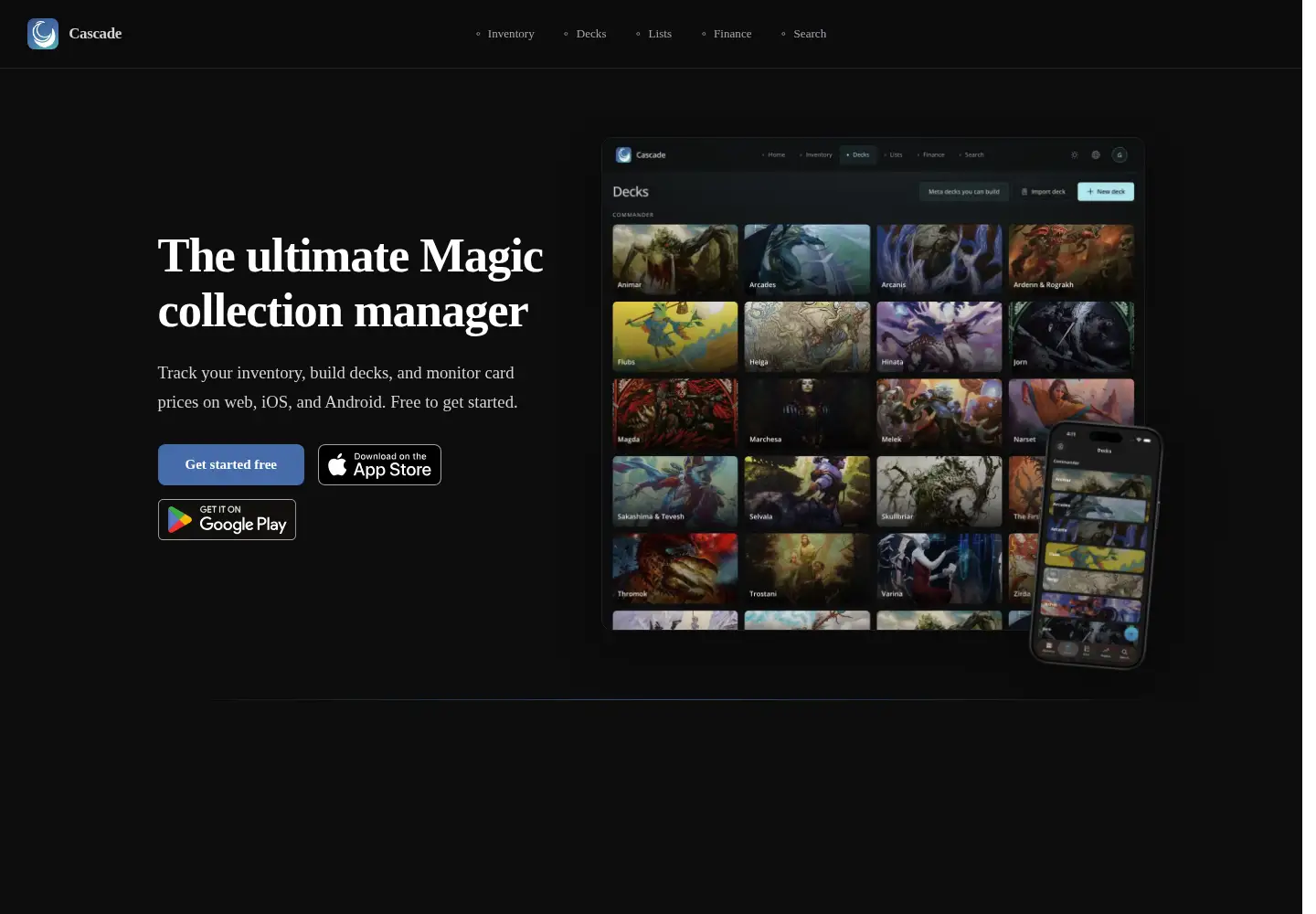Tap the phone mockup's bottom tab bar
Screen dimensions: 1316x914
click(x=1088, y=650)
